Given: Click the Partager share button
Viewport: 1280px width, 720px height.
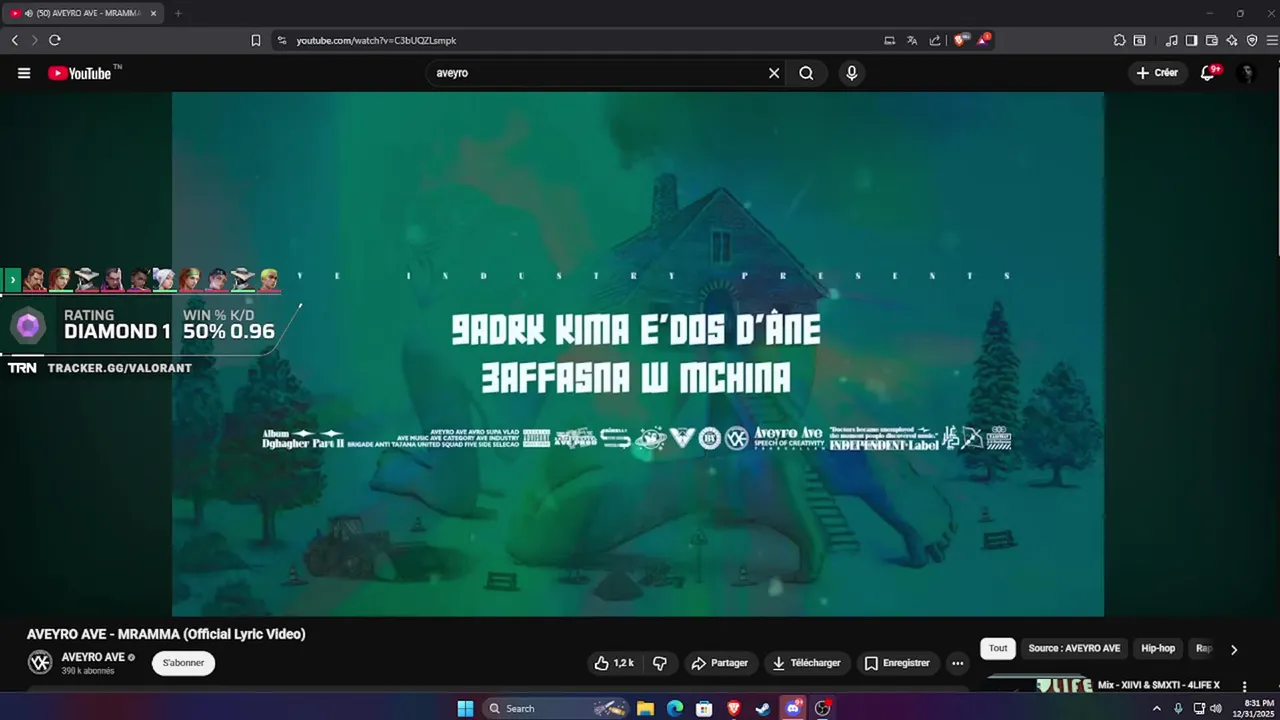Looking at the screenshot, I should (719, 663).
